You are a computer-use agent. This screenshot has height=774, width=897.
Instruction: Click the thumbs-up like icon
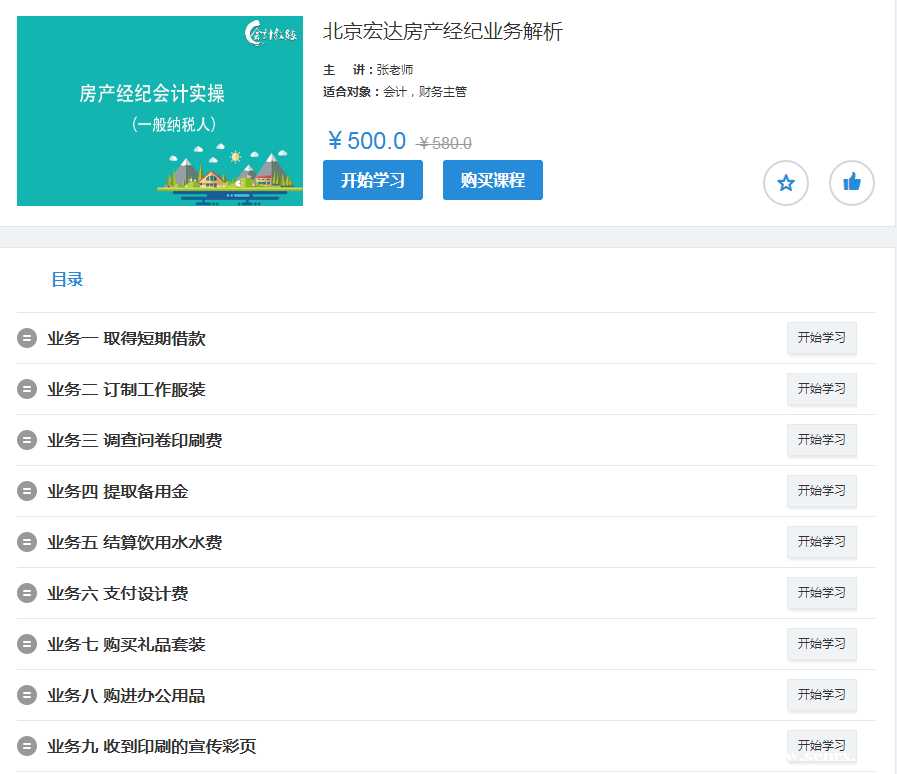point(851,183)
